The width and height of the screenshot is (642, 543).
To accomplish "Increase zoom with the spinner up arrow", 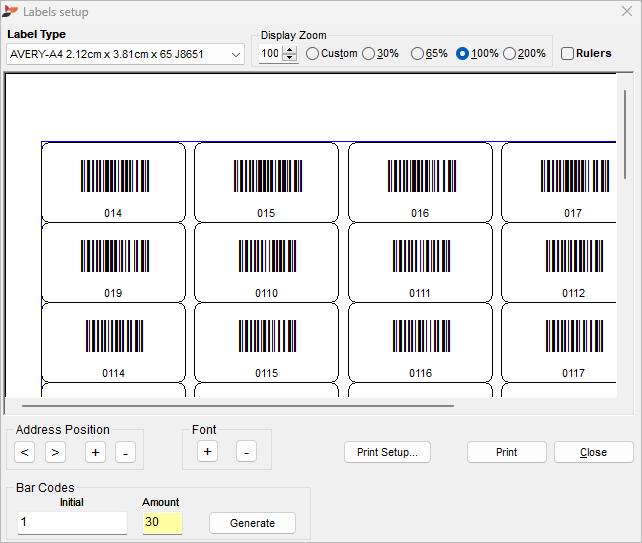I will [290, 50].
